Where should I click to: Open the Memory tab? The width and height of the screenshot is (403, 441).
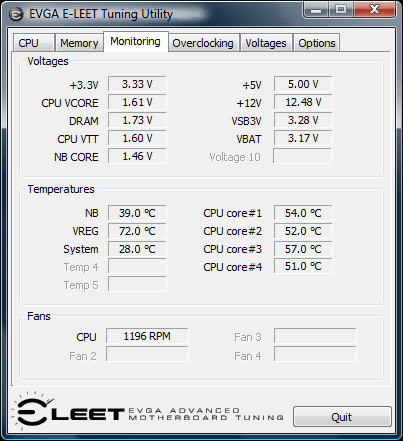(x=79, y=43)
